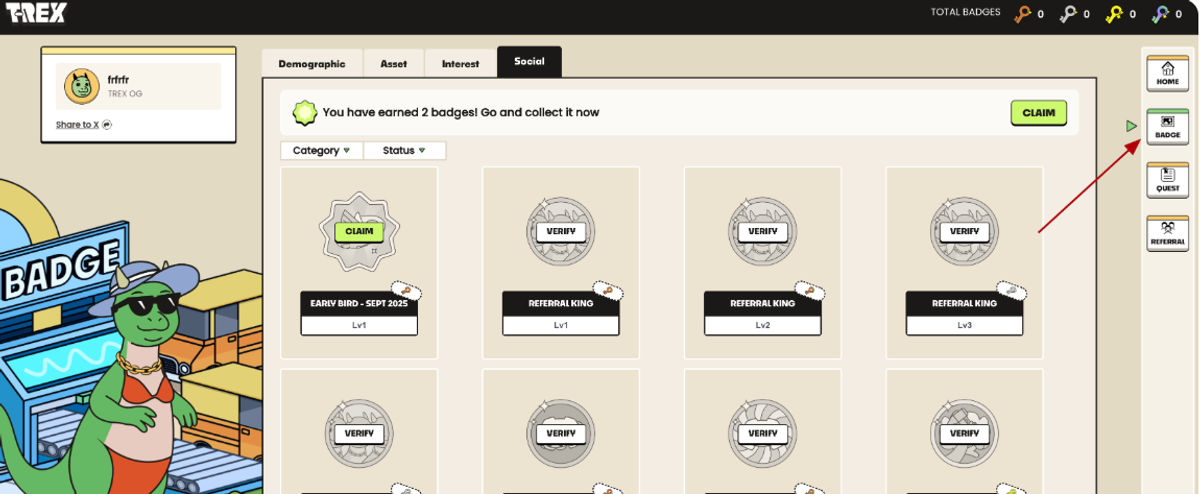Click the TREX logo in the header
Image resolution: width=1200 pixels, height=494 pixels.
click(35, 14)
